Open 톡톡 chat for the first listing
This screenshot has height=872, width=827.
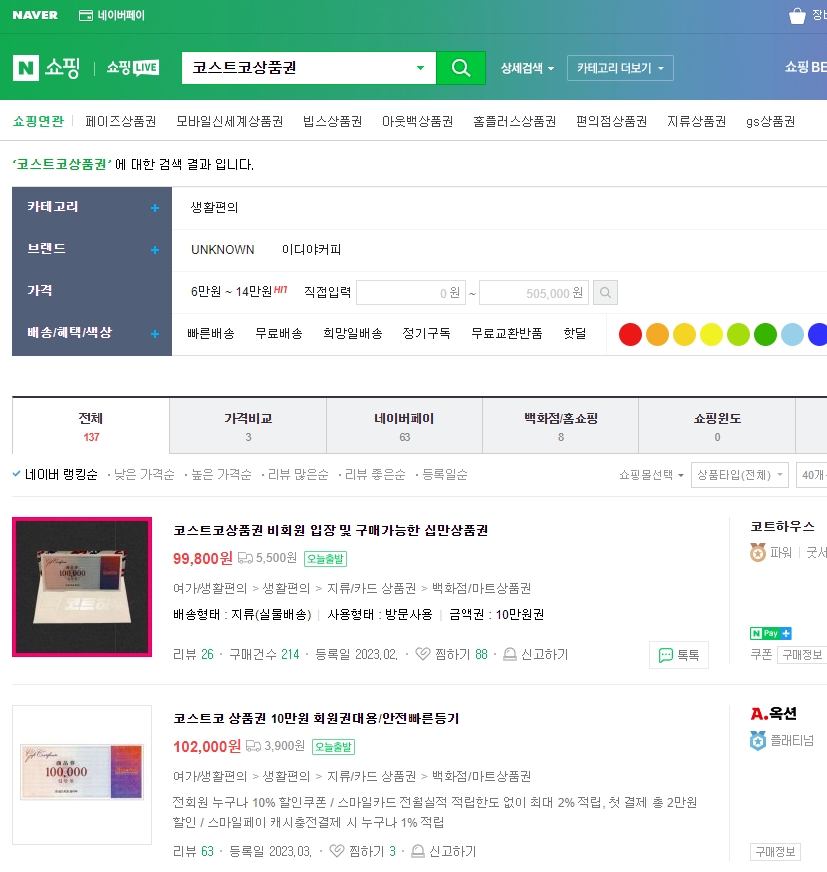coord(678,655)
